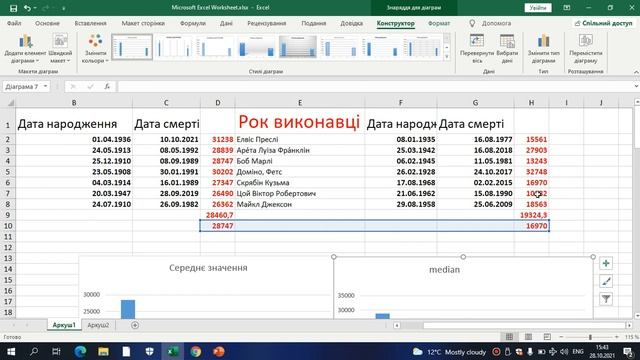Save the workbook with the floppy disk icon

tap(13, 8)
